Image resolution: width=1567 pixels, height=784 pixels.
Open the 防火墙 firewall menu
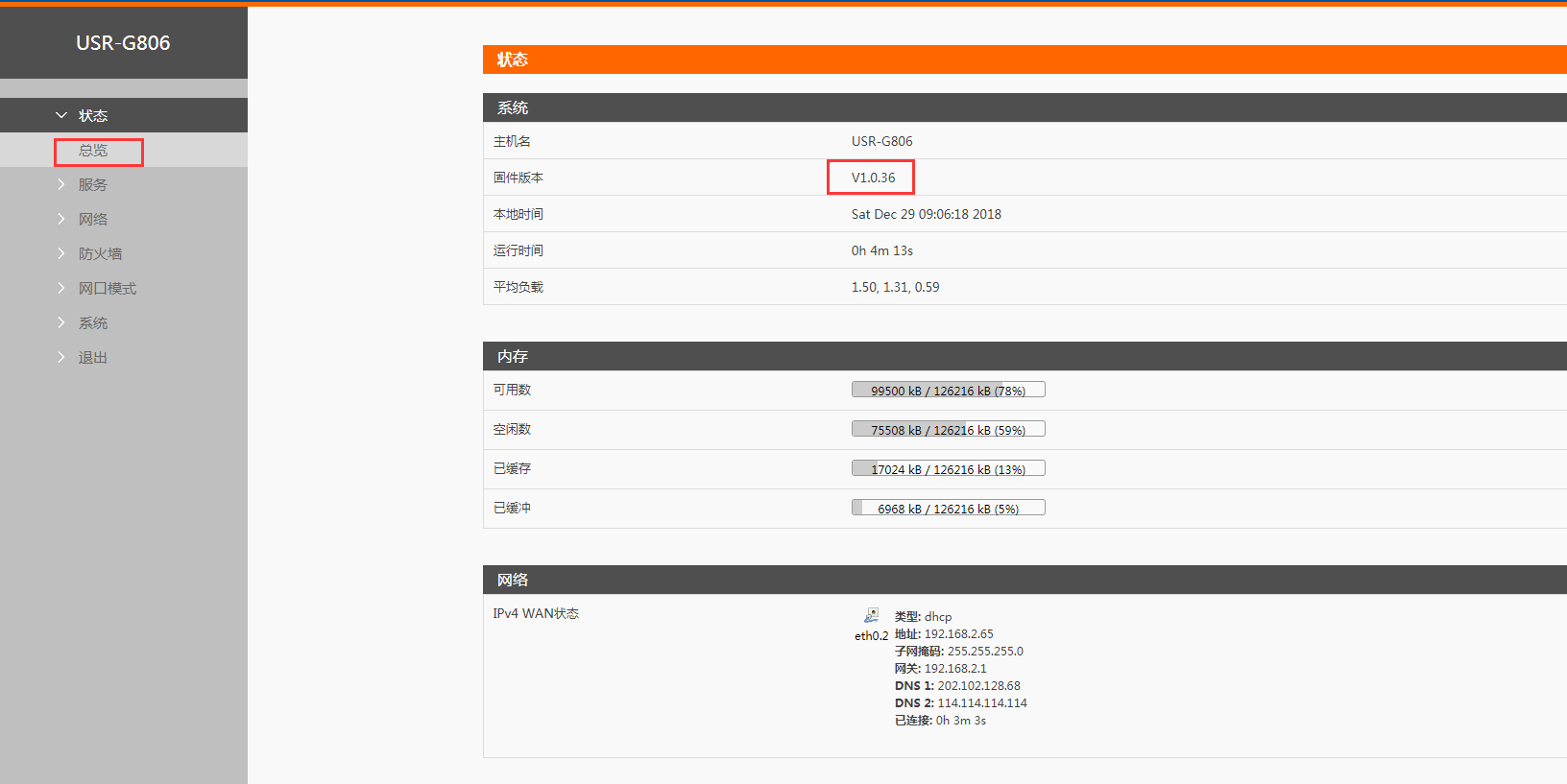pos(100,253)
